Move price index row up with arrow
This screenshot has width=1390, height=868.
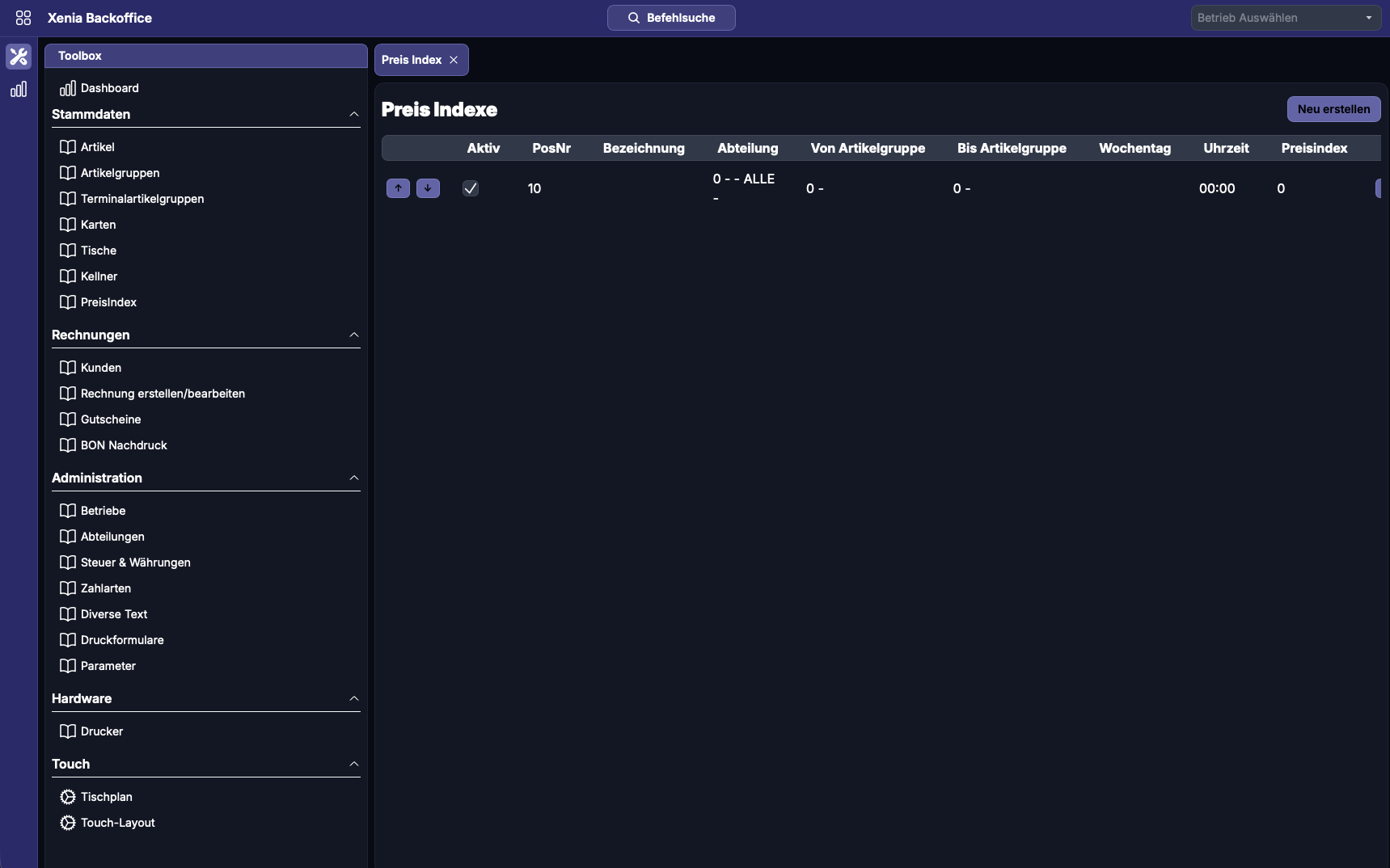(398, 188)
